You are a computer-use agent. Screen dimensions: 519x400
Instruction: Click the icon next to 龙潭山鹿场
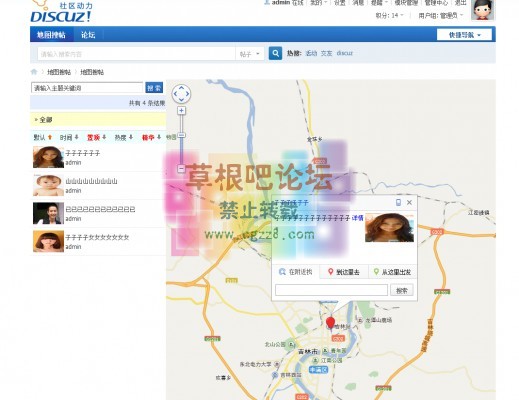[x=360, y=320]
